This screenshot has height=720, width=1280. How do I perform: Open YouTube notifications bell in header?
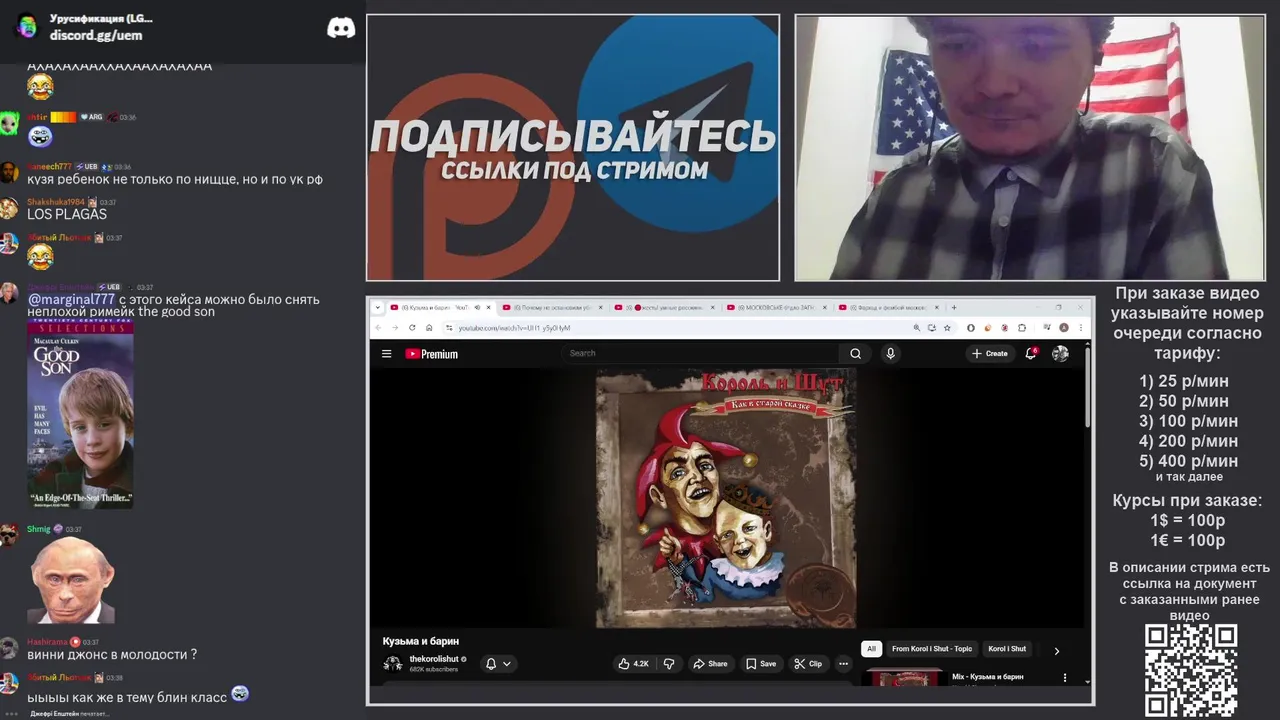[1031, 353]
